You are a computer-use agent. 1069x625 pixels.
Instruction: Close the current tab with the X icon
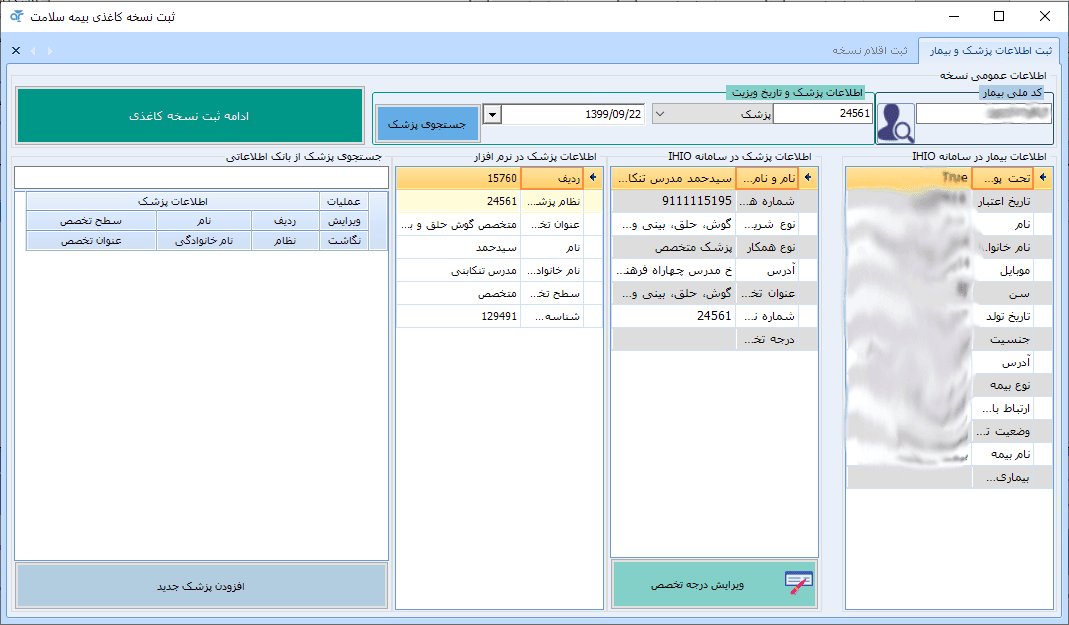click(16, 50)
